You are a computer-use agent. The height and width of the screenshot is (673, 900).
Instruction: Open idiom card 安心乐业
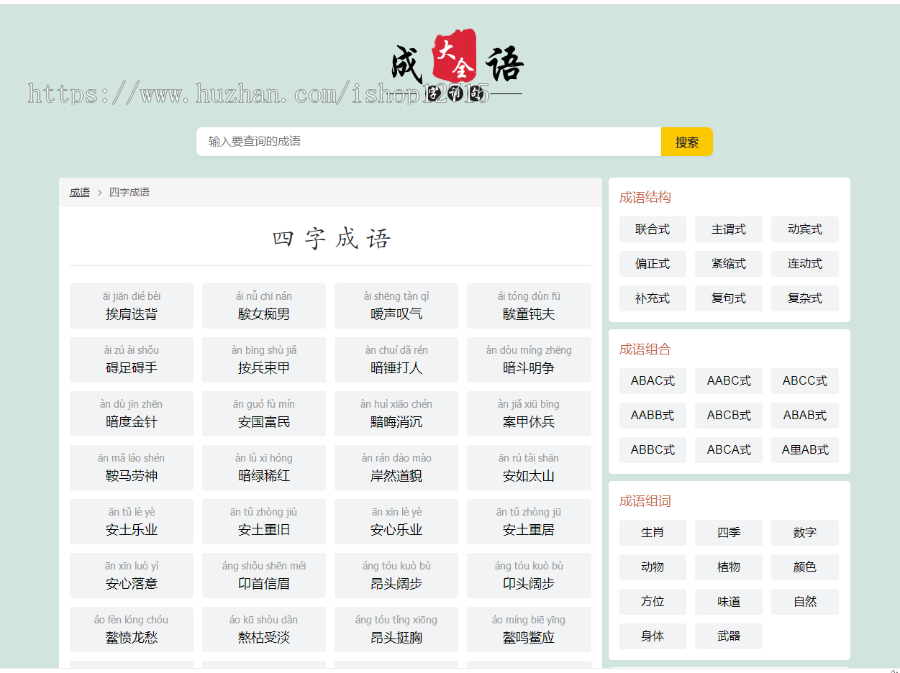click(396, 522)
